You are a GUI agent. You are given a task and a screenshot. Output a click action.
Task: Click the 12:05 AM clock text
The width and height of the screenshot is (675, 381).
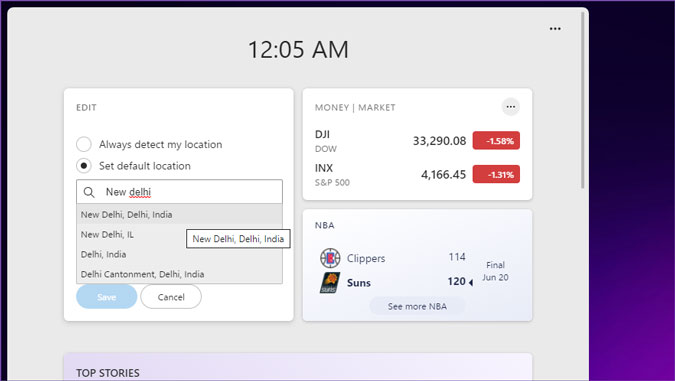point(298,49)
